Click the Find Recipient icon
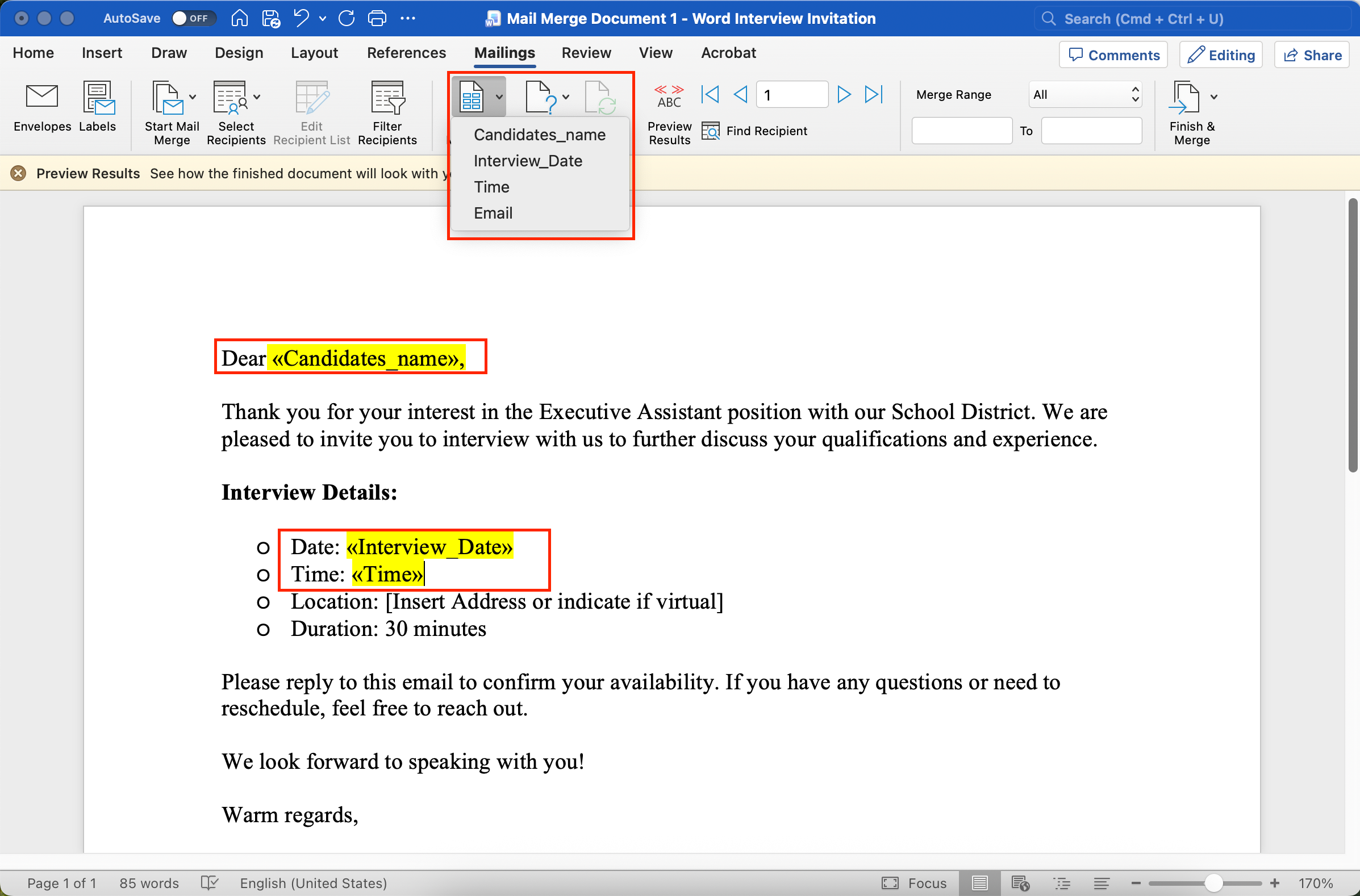Screen dimensions: 1360x896 (x=710, y=131)
